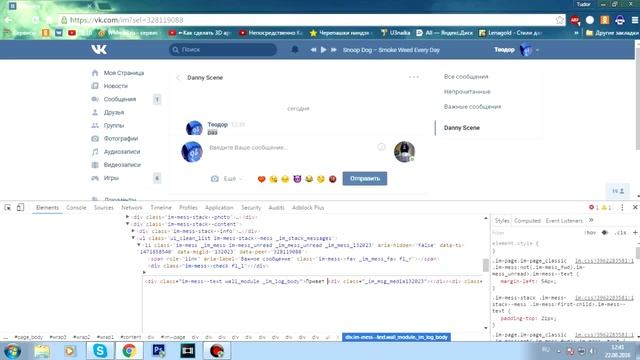Open Сообщения in sidebar
This screenshot has width=640, height=360.
click(x=120, y=99)
